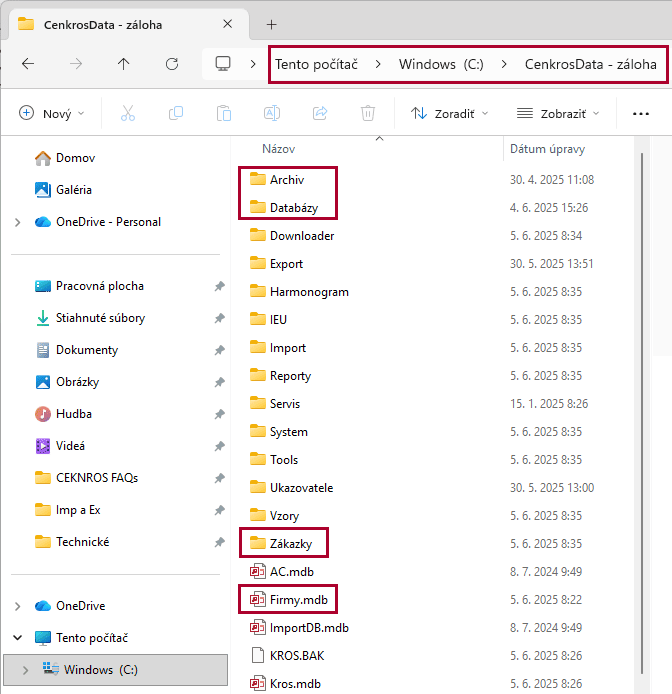
Task: Expand OneDrive - Personal tree node
Action: point(18,222)
